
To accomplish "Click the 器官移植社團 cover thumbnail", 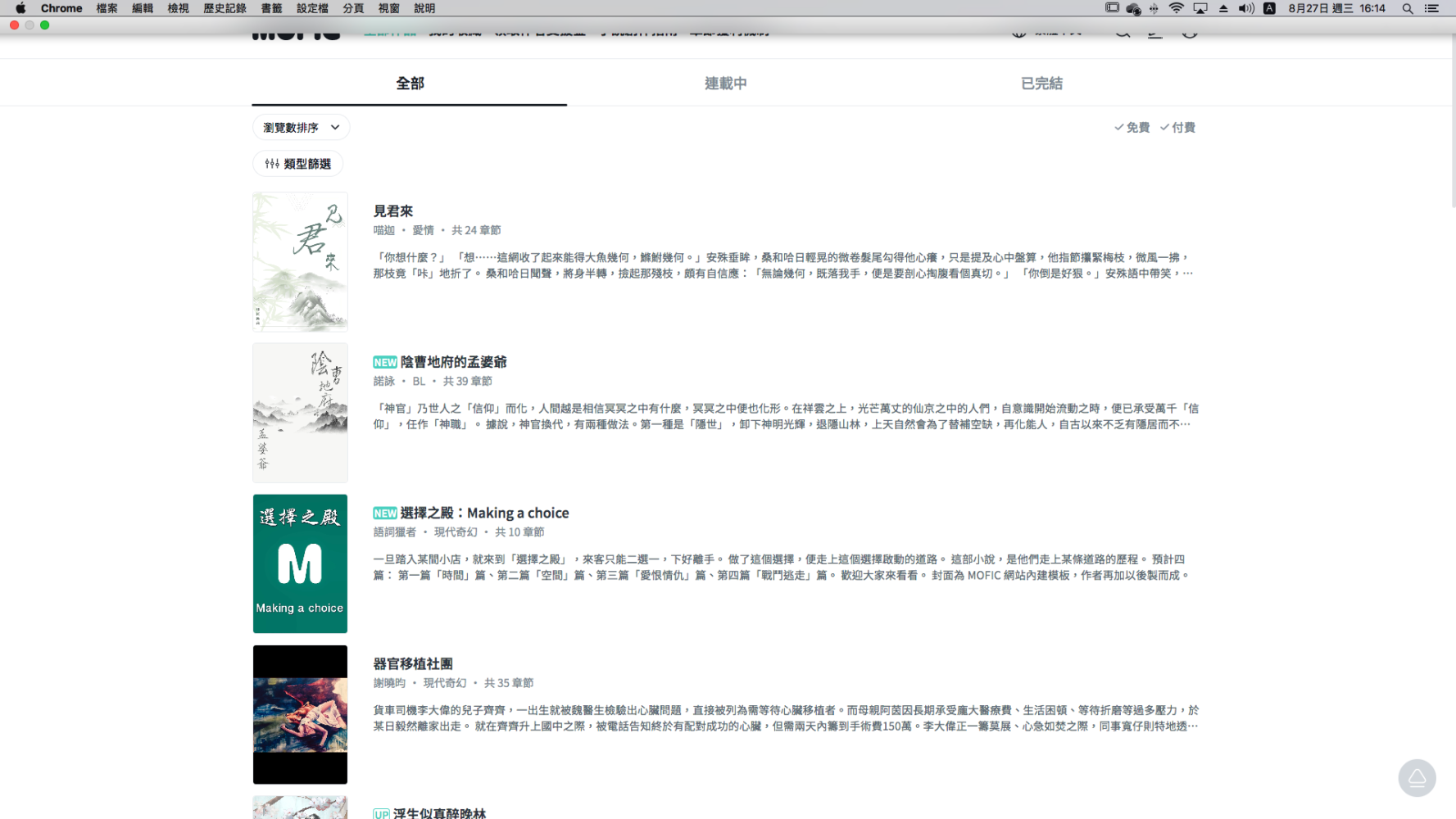I will pos(300,714).
